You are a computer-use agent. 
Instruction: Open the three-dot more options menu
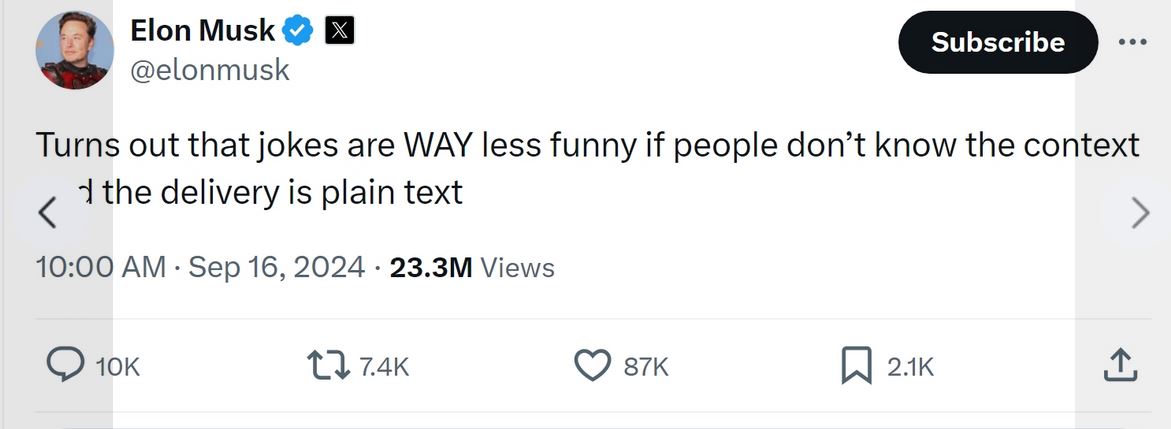click(1132, 42)
